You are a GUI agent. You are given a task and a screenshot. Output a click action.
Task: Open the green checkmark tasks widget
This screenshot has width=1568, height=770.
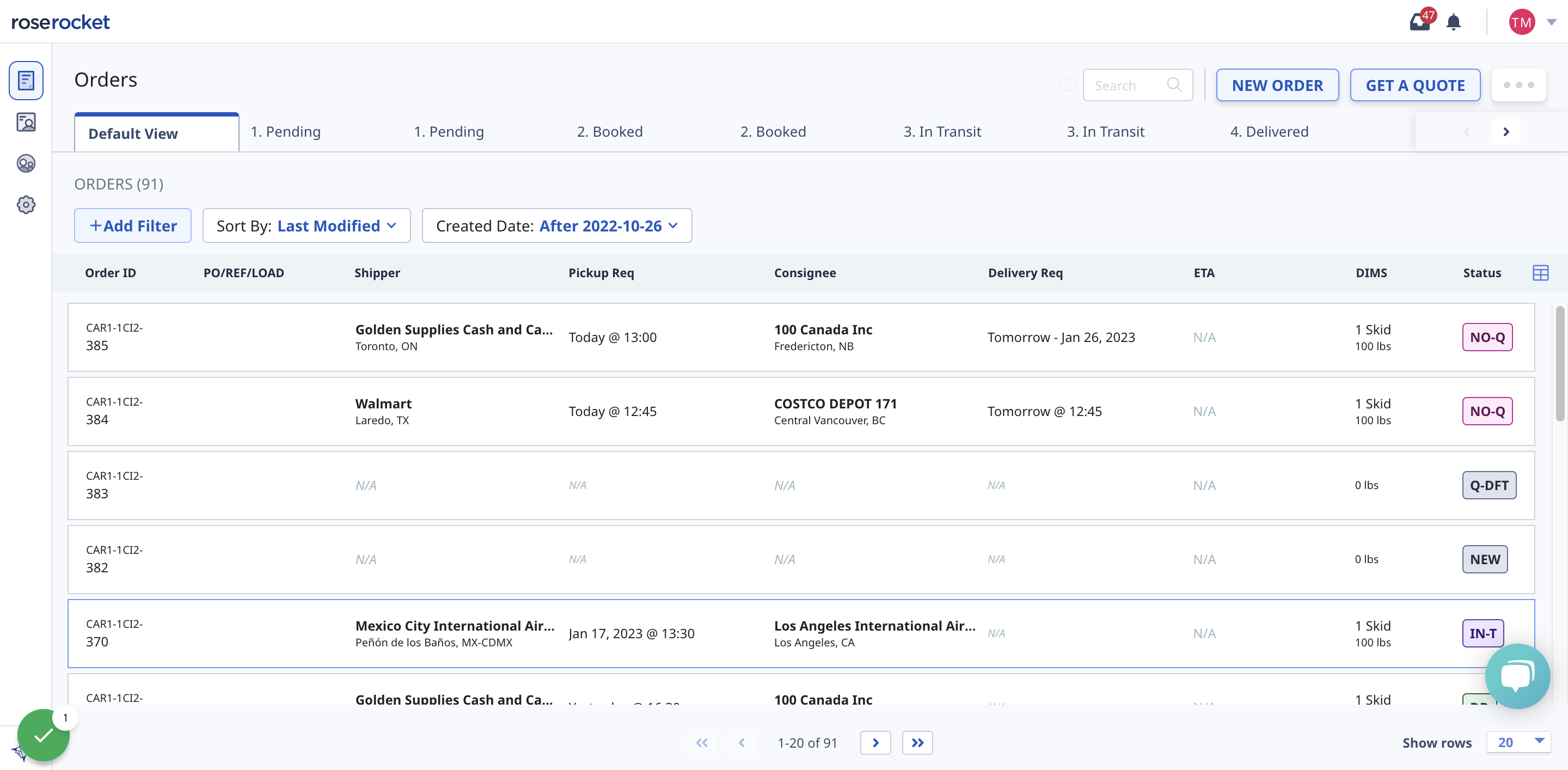(x=43, y=735)
